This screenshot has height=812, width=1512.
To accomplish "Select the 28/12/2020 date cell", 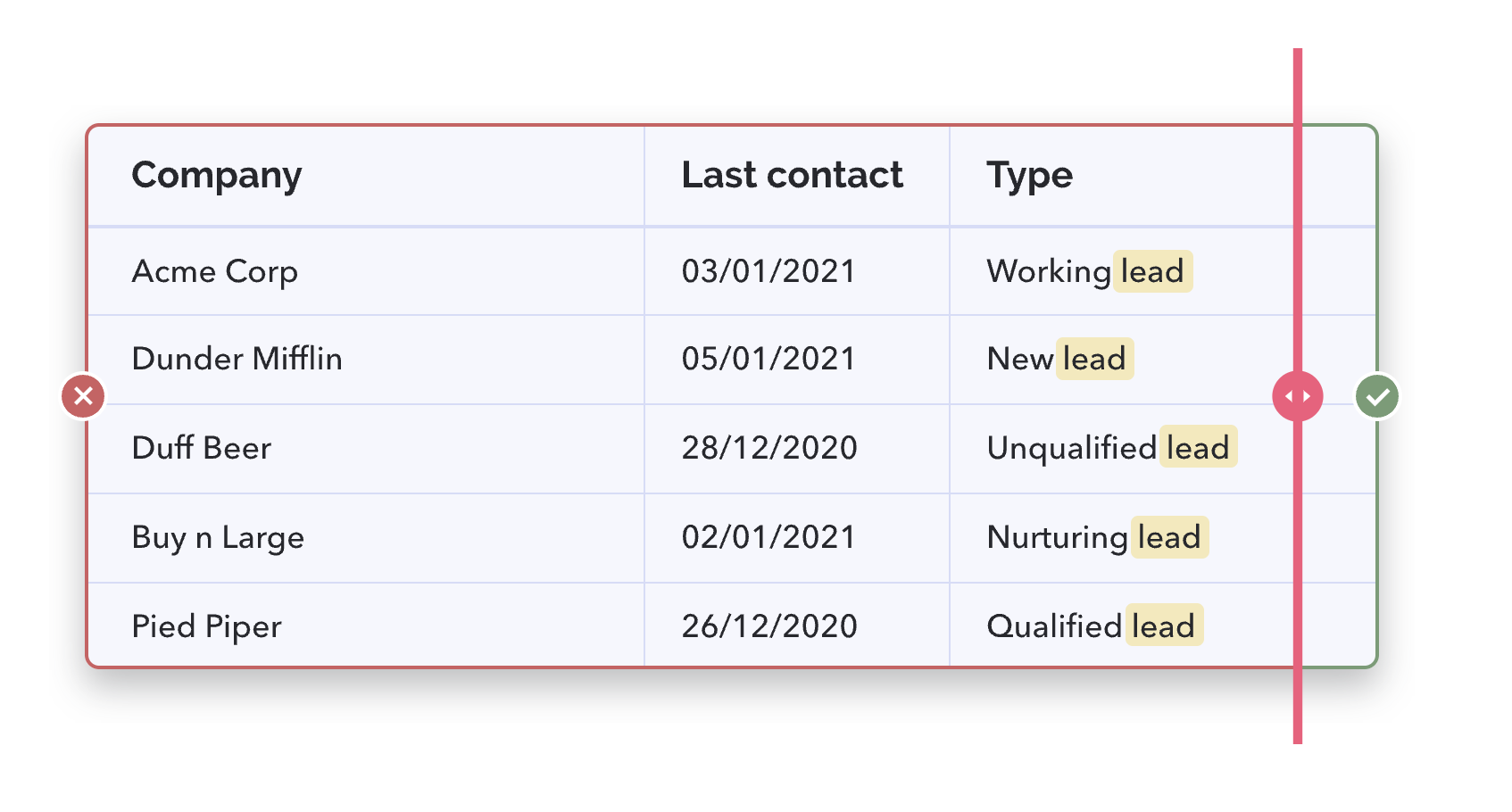I will (x=797, y=449).
